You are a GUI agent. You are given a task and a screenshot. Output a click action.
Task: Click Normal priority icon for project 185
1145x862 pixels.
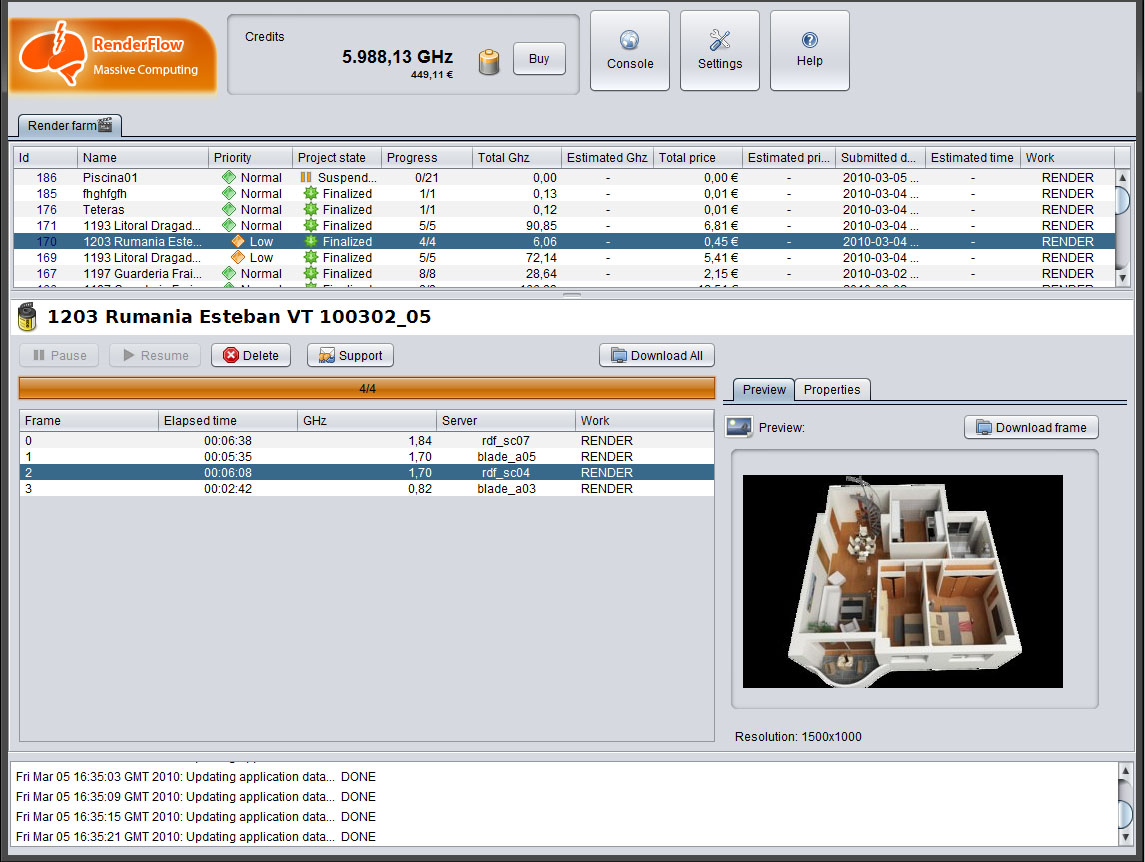click(x=229, y=193)
